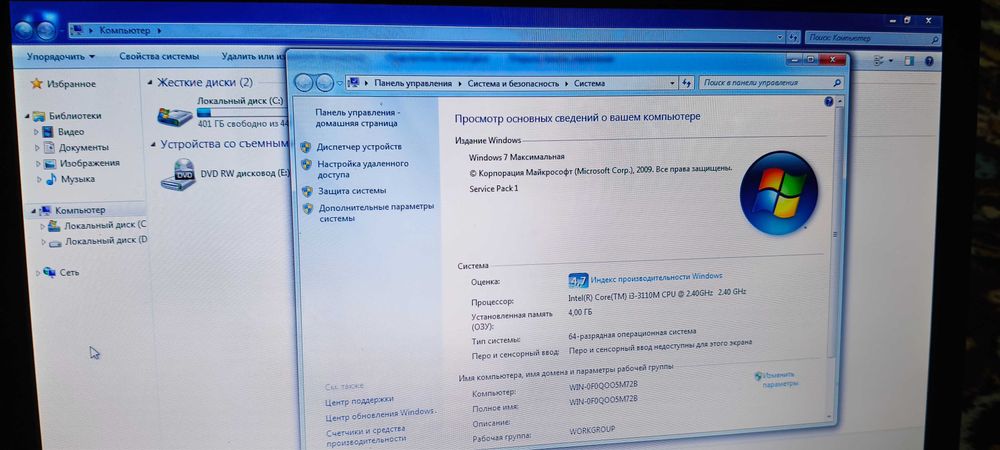This screenshot has height=450, width=1000.
Task: Click Индекс производительности Windows link
Action: point(656,277)
